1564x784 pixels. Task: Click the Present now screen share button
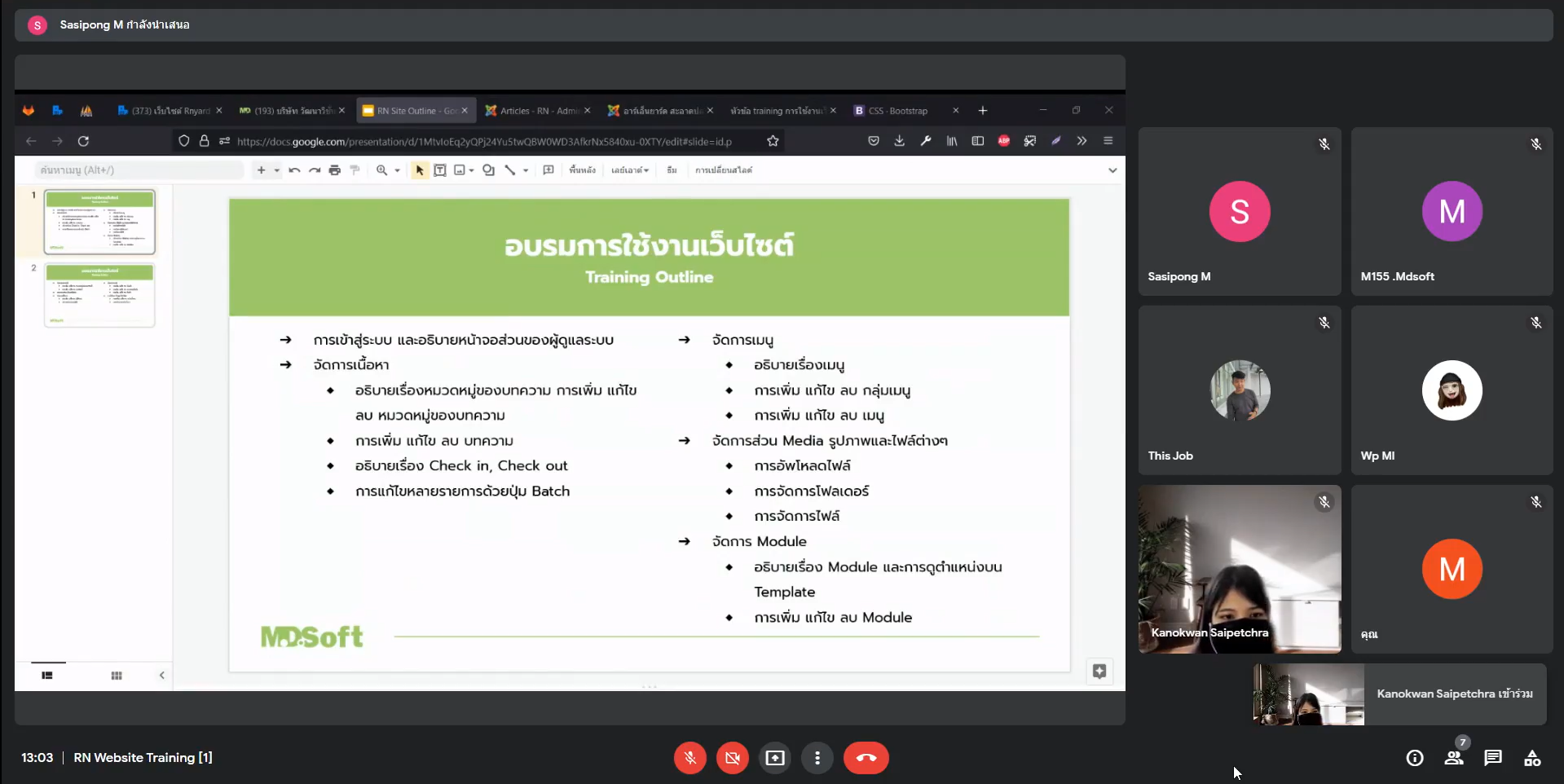coord(774,758)
